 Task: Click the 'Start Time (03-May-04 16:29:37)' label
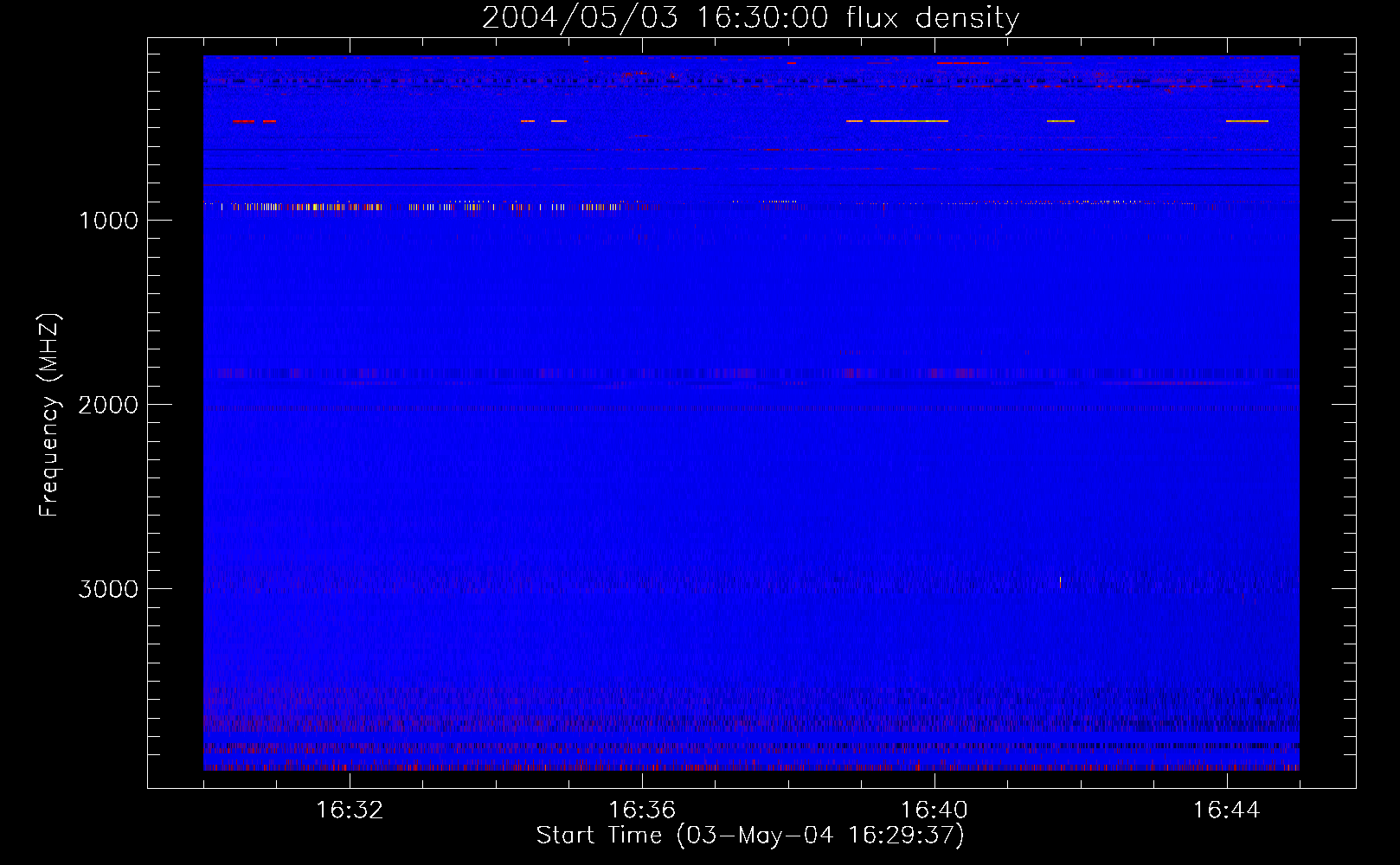750,836
